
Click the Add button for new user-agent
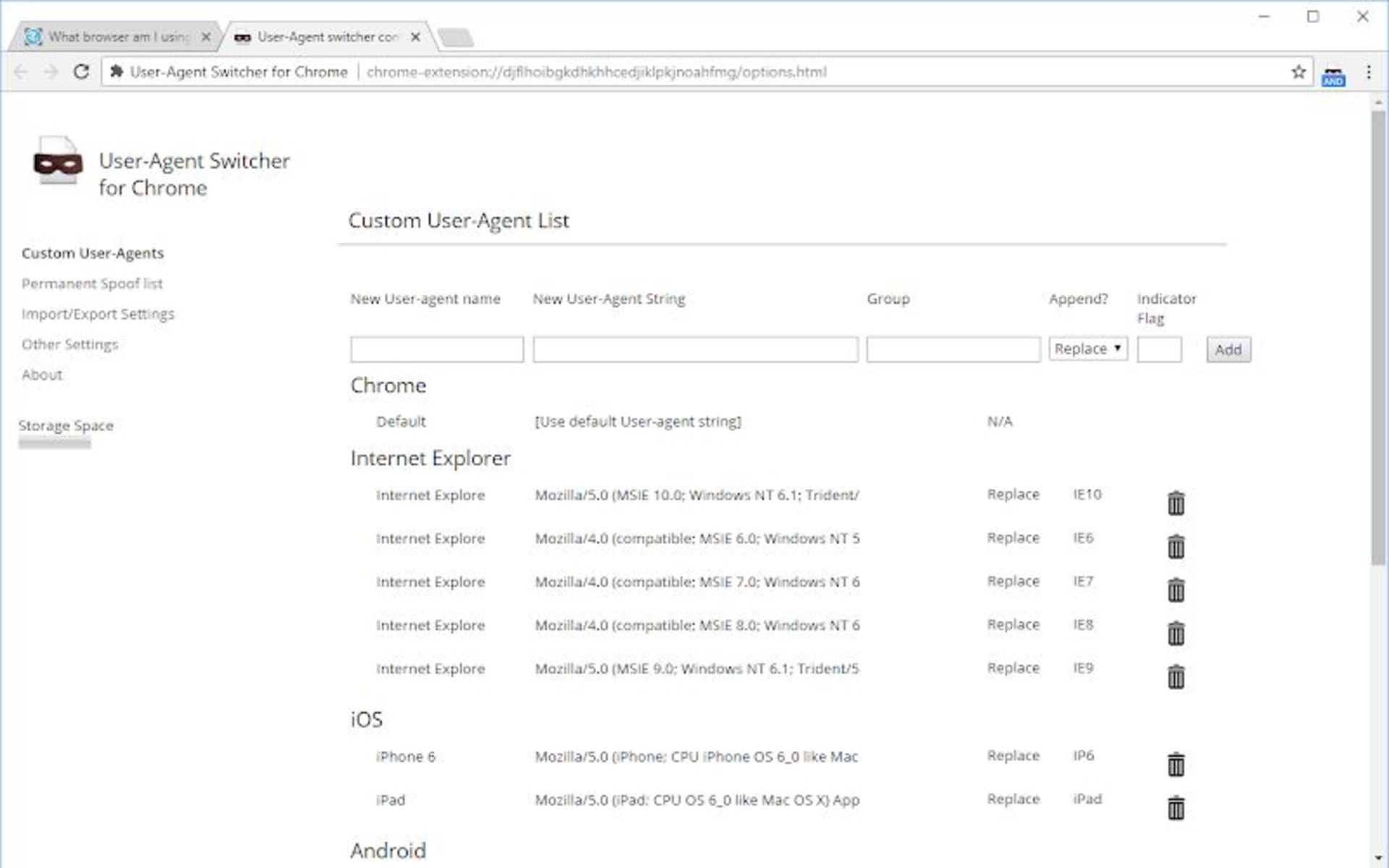tap(1228, 349)
